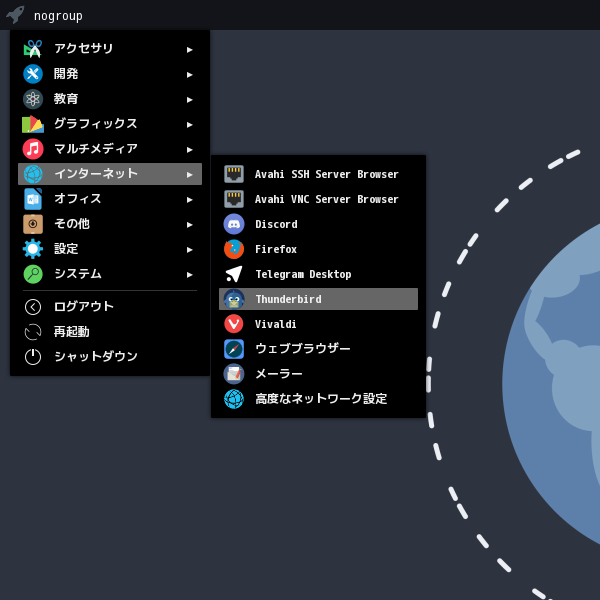
Task: Launch Avahi VNC Server Browser
Action: pyautogui.click(x=318, y=199)
